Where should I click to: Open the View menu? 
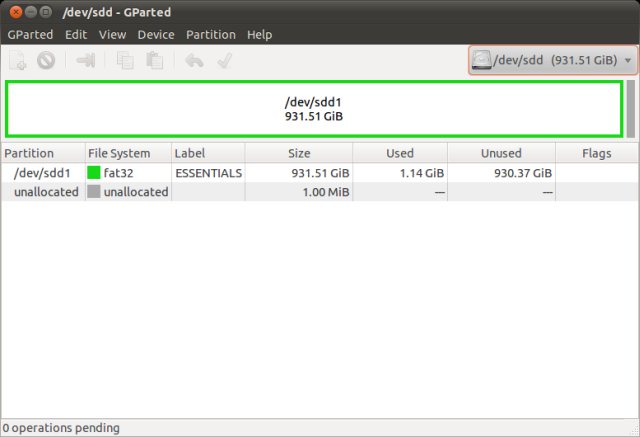coord(112,35)
